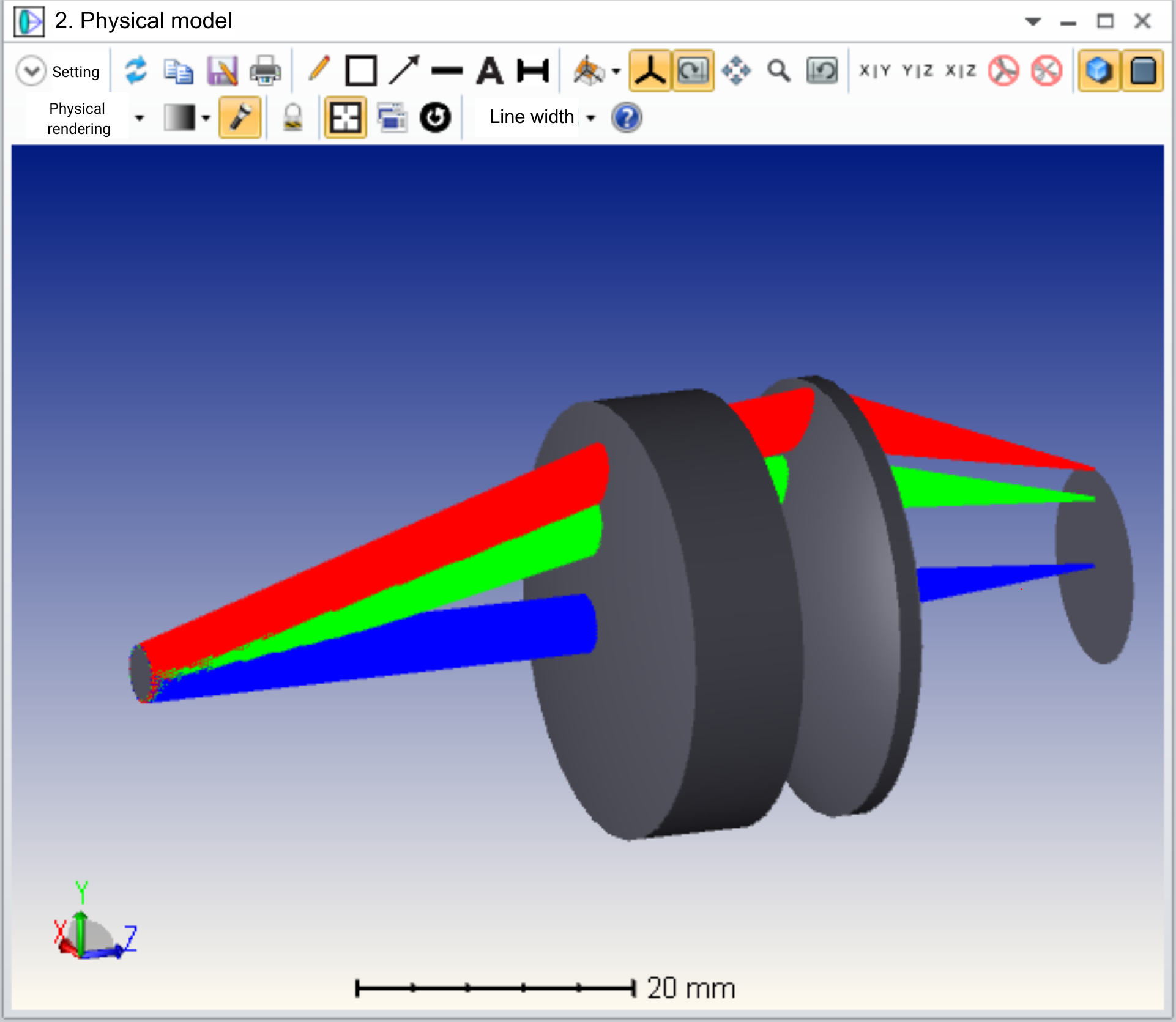Open the Line width dropdown

(x=589, y=117)
